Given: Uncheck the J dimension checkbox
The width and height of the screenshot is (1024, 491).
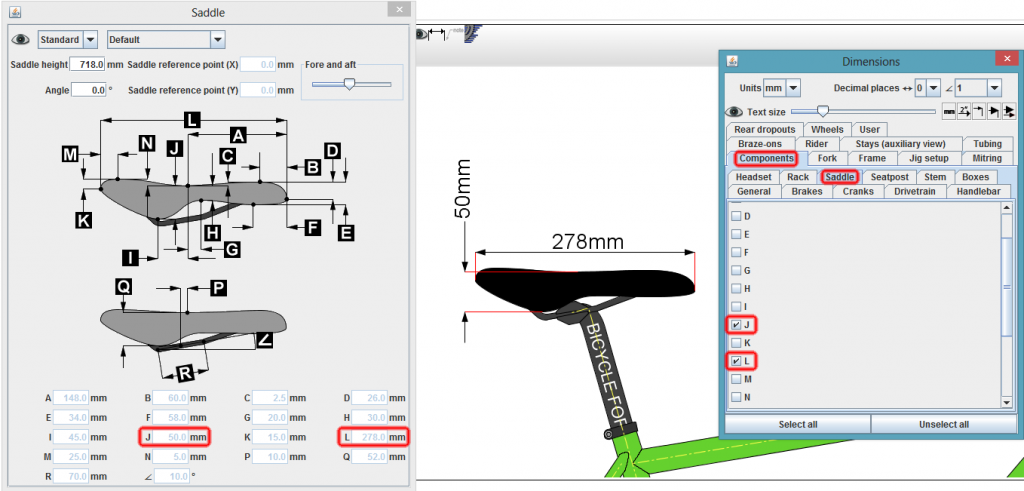Looking at the screenshot, I should pyautogui.click(x=737, y=325).
